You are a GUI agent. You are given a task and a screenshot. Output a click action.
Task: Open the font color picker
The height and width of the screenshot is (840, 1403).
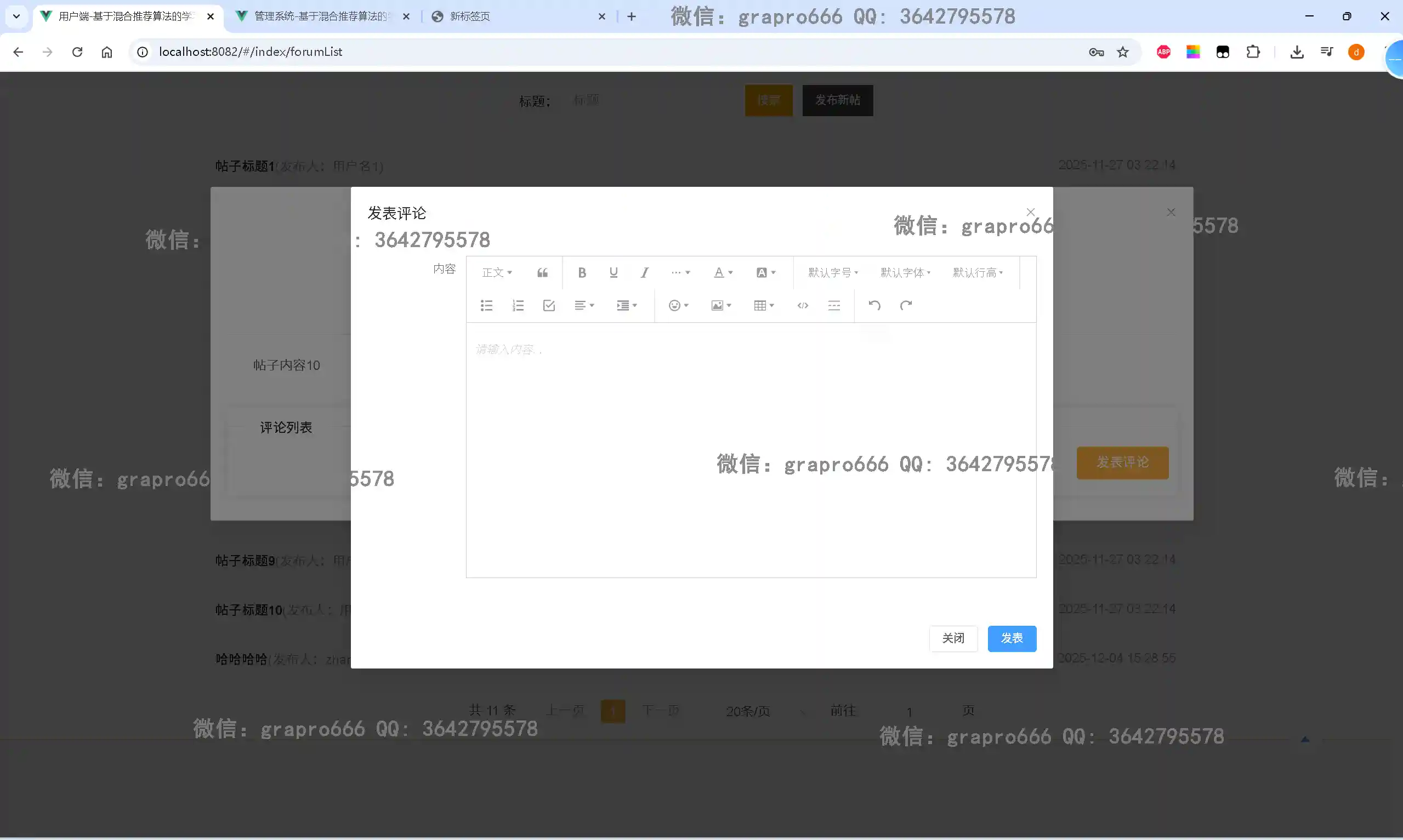723,273
